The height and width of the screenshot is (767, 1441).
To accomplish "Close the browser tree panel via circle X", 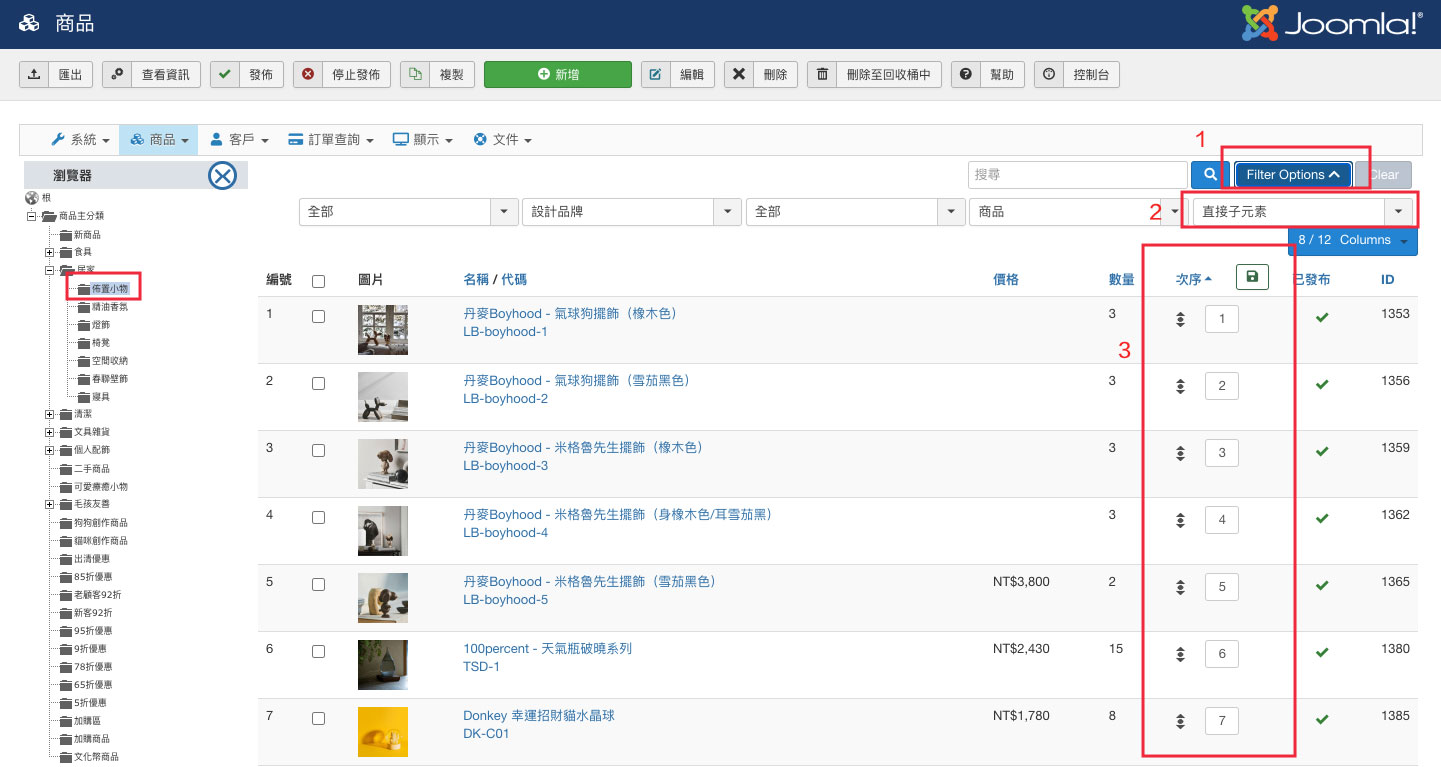I will click(x=222, y=174).
